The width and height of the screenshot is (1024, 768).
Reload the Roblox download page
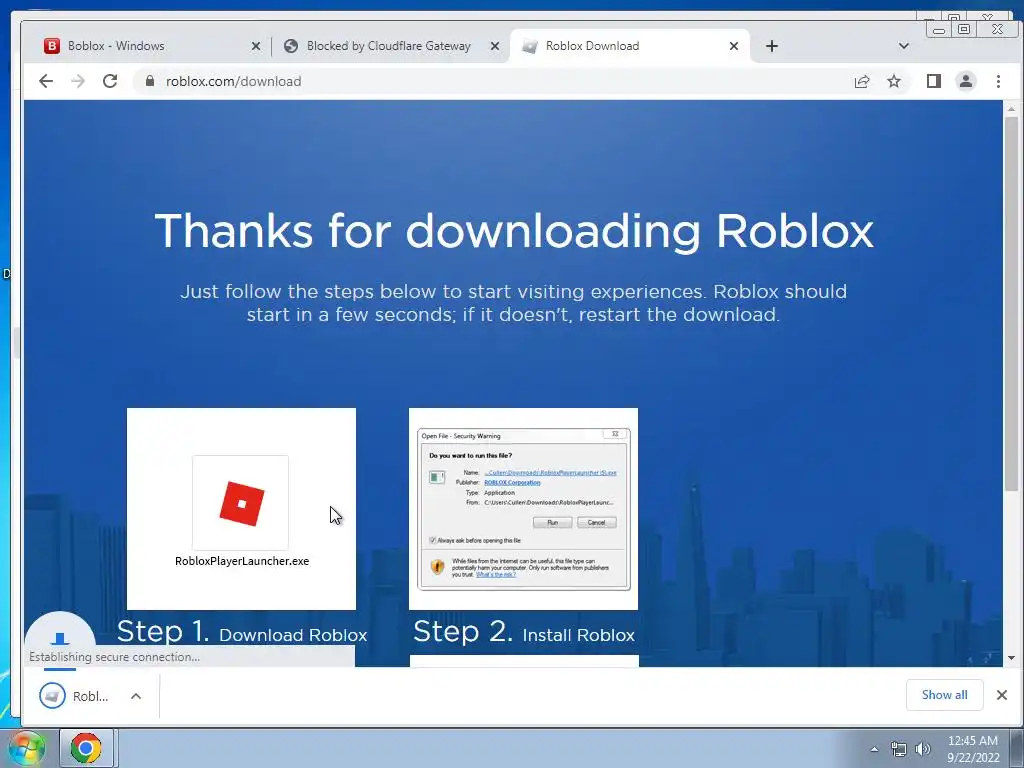click(x=110, y=81)
